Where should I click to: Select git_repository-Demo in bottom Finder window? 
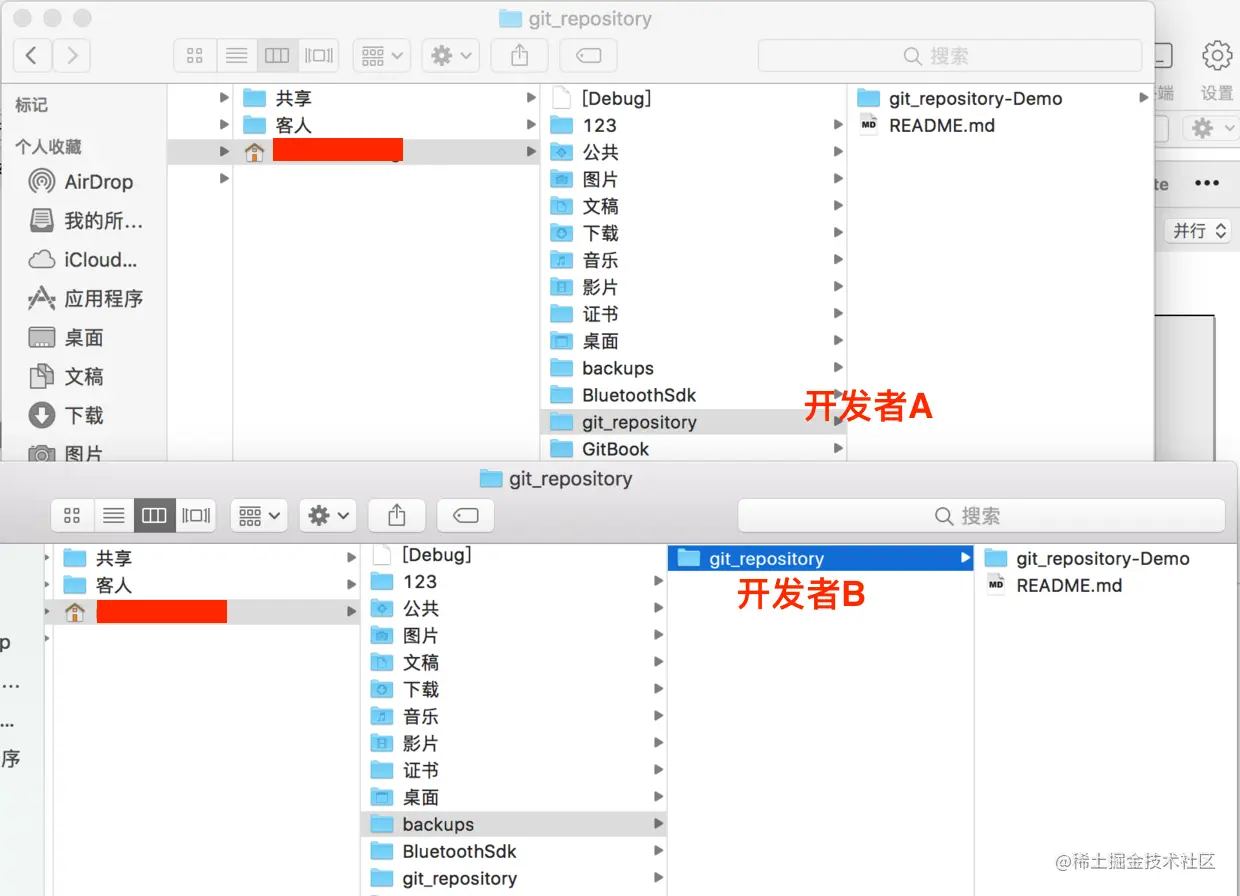(x=1107, y=558)
